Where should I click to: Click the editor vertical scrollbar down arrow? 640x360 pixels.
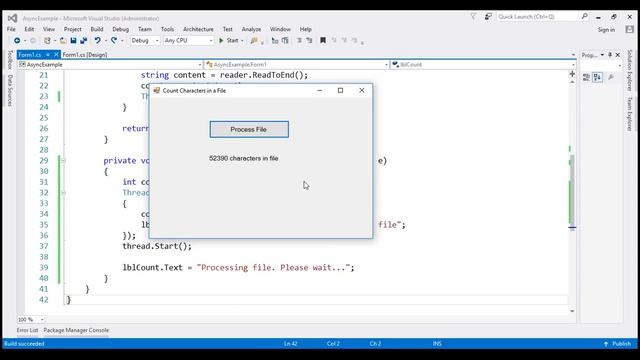[x=572, y=311]
